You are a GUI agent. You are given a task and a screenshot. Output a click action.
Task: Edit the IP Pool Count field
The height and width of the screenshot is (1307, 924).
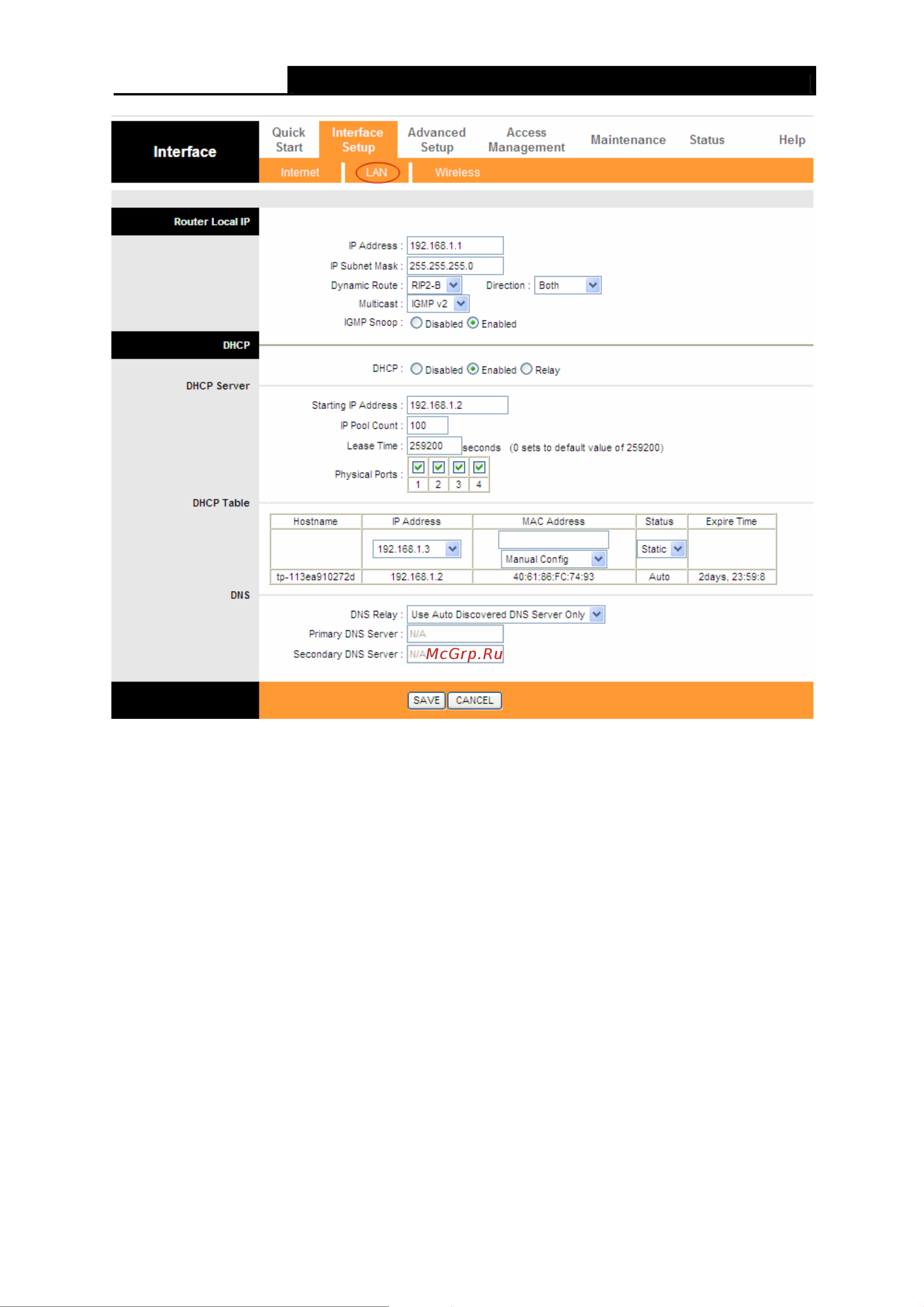tap(427, 425)
